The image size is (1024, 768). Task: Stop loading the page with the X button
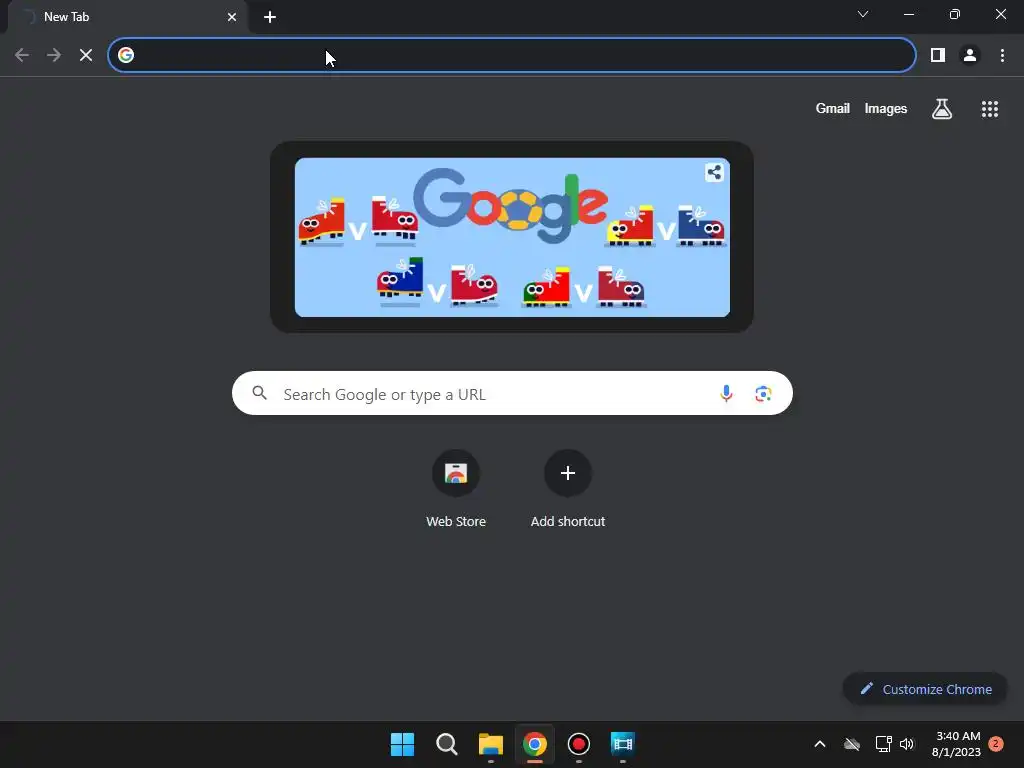pos(86,56)
